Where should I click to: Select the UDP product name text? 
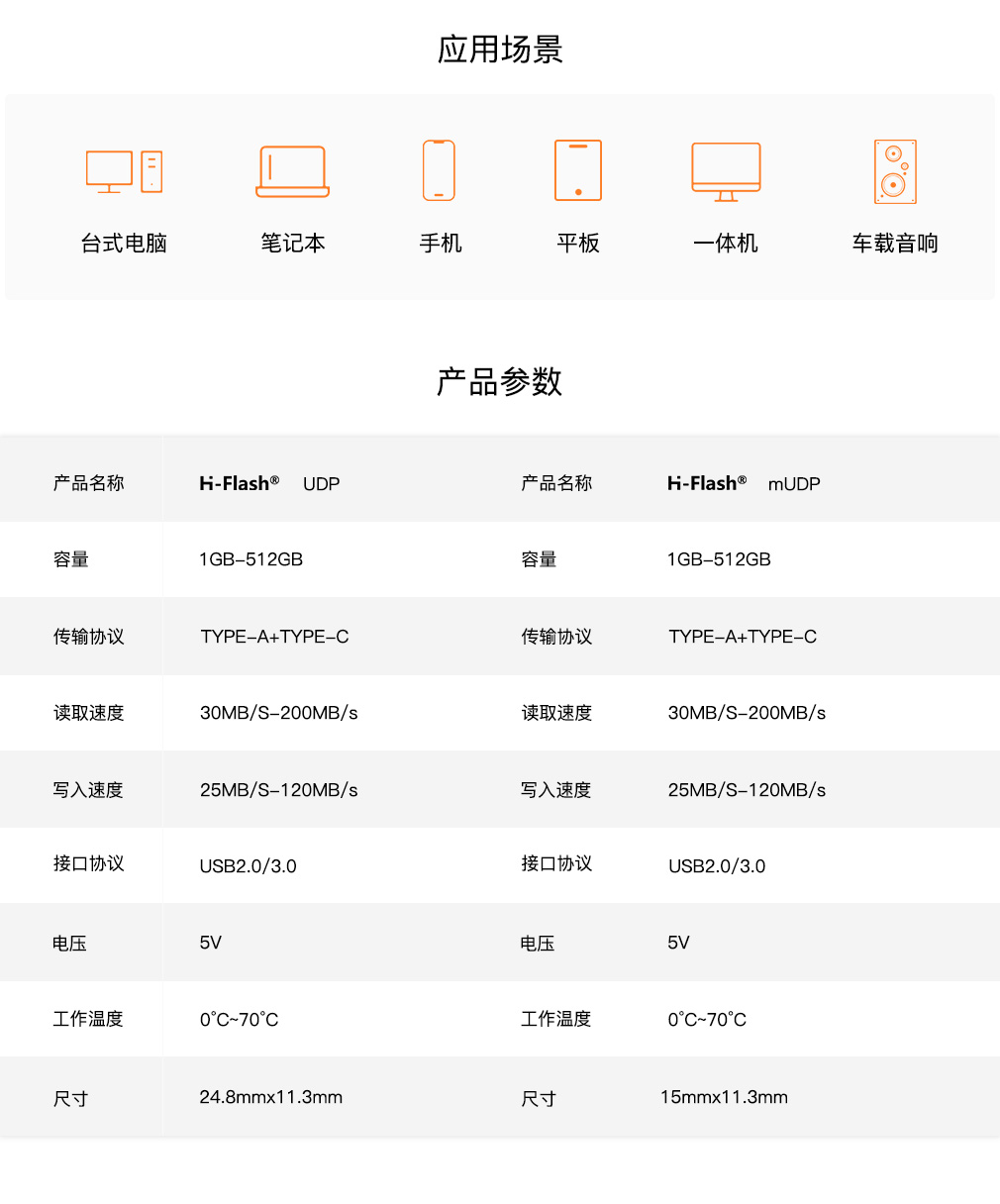[x=321, y=484]
